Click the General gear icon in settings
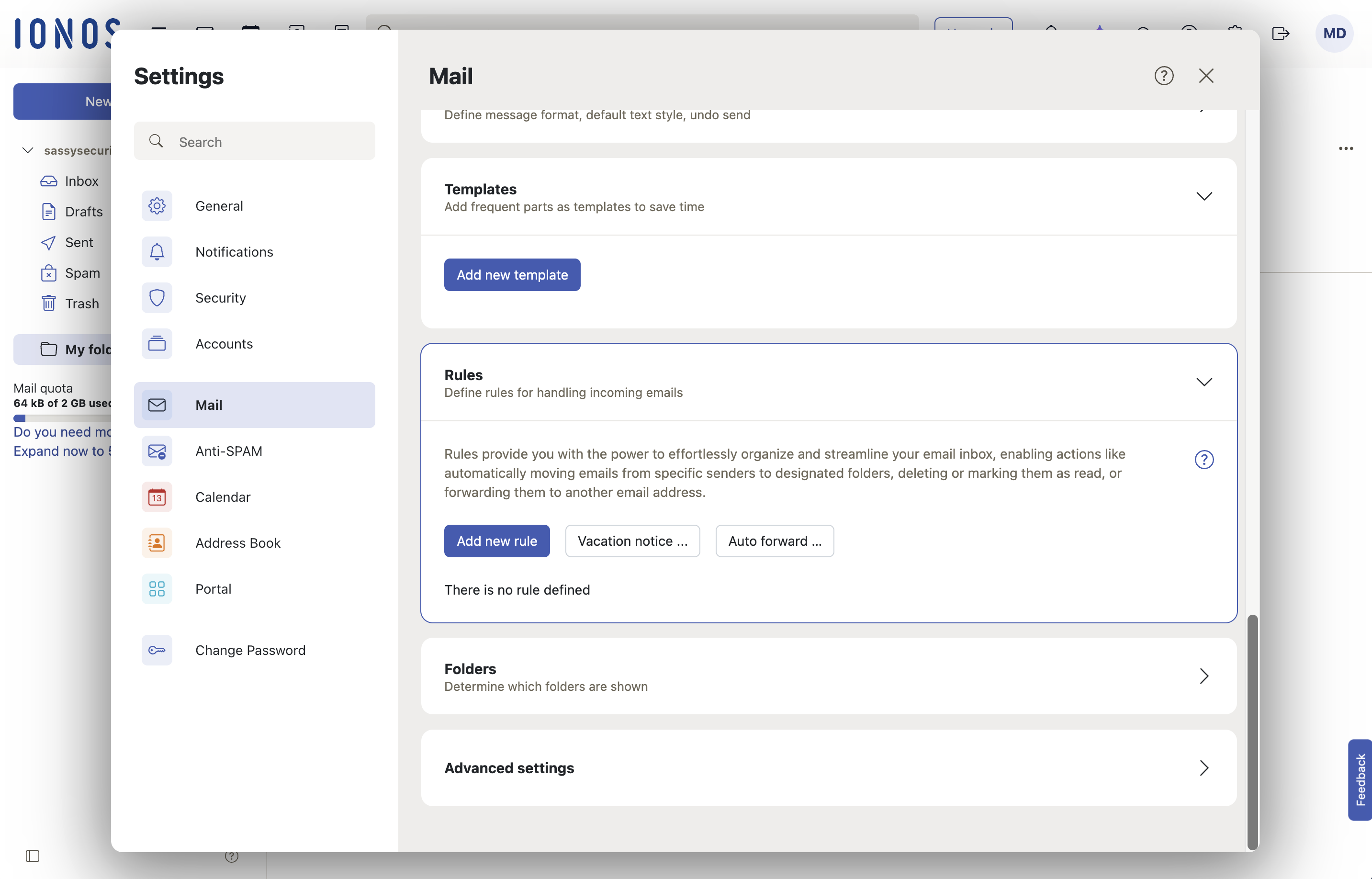The height and width of the screenshot is (879, 1372). pos(157,205)
